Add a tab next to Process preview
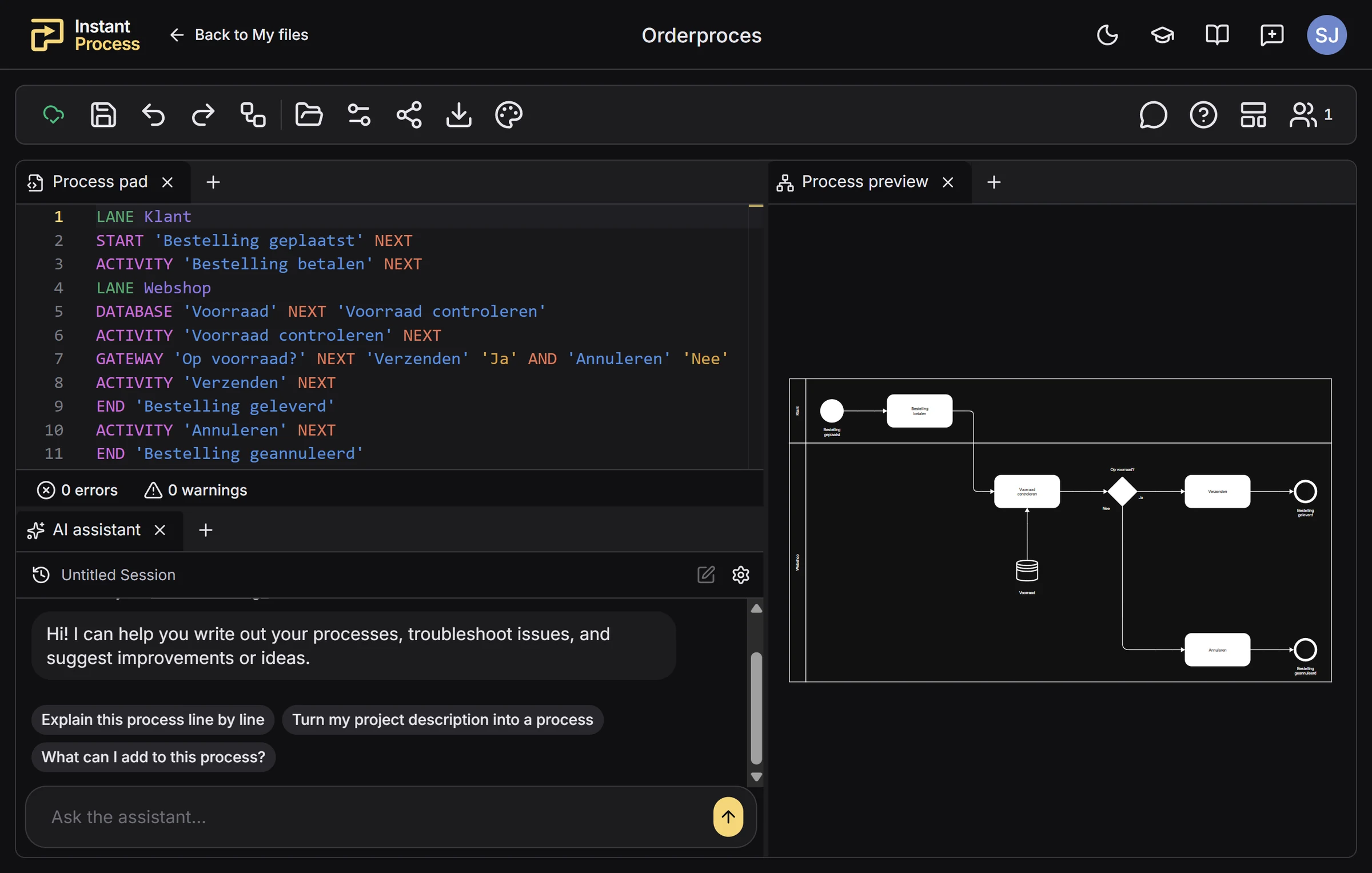Viewport: 1372px width, 873px height. [994, 182]
